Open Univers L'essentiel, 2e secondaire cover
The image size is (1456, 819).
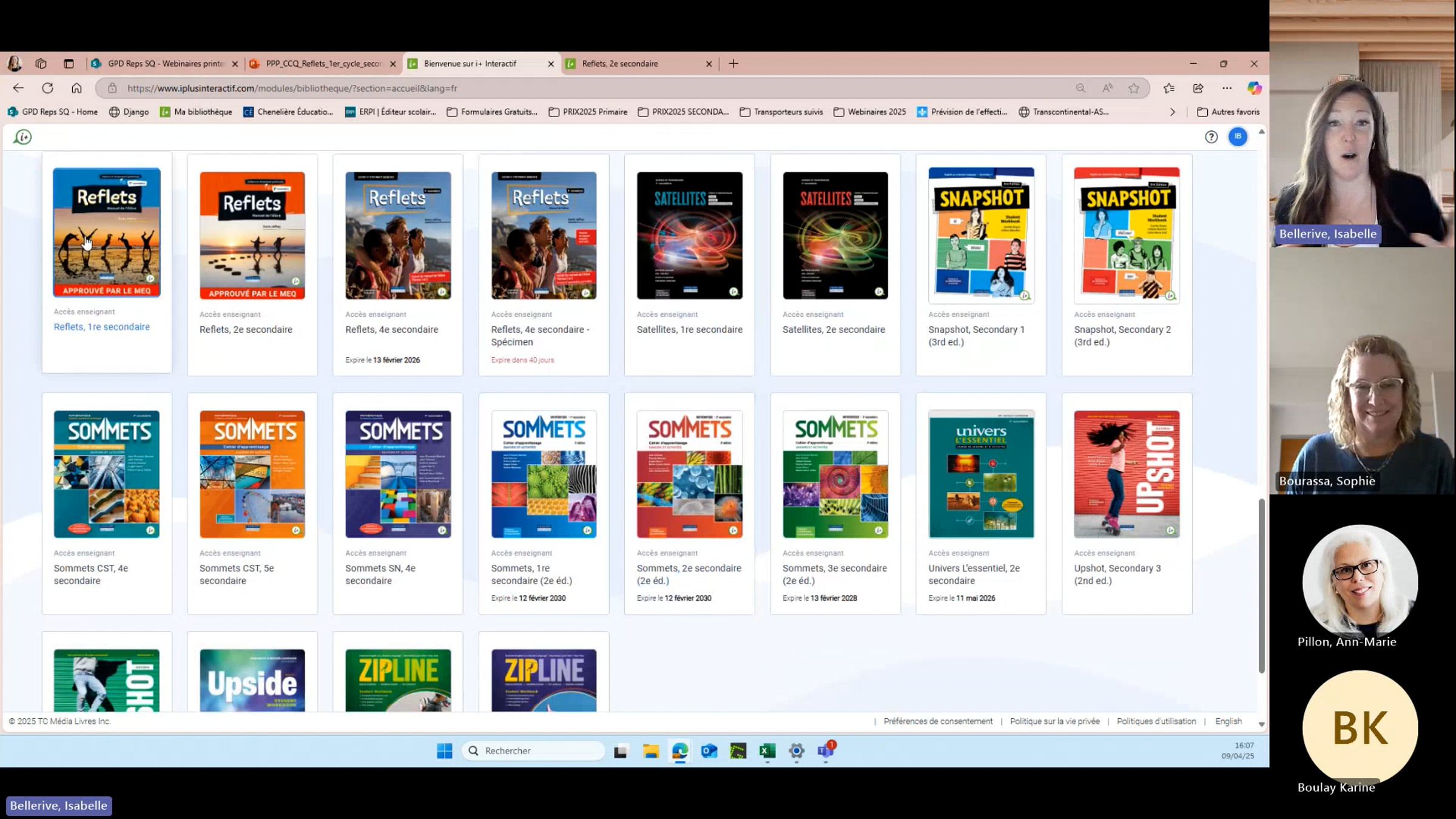[x=981, y=474]
